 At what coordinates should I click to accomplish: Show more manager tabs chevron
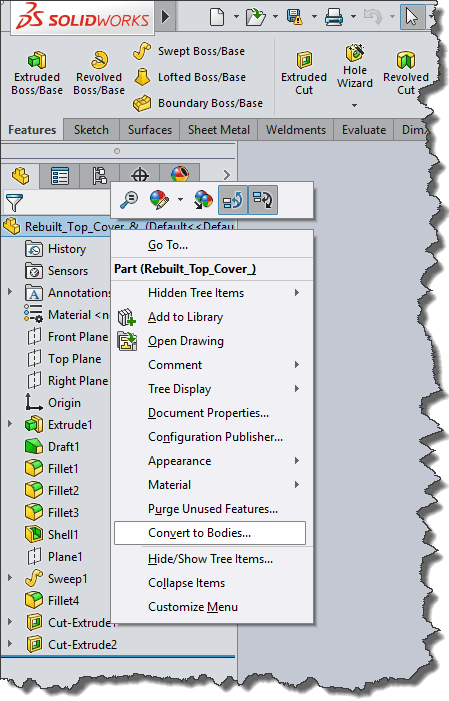[227, 175]
